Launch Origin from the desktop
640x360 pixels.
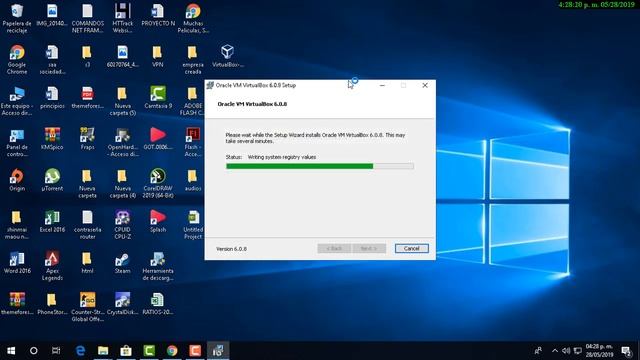coord(17,180)
